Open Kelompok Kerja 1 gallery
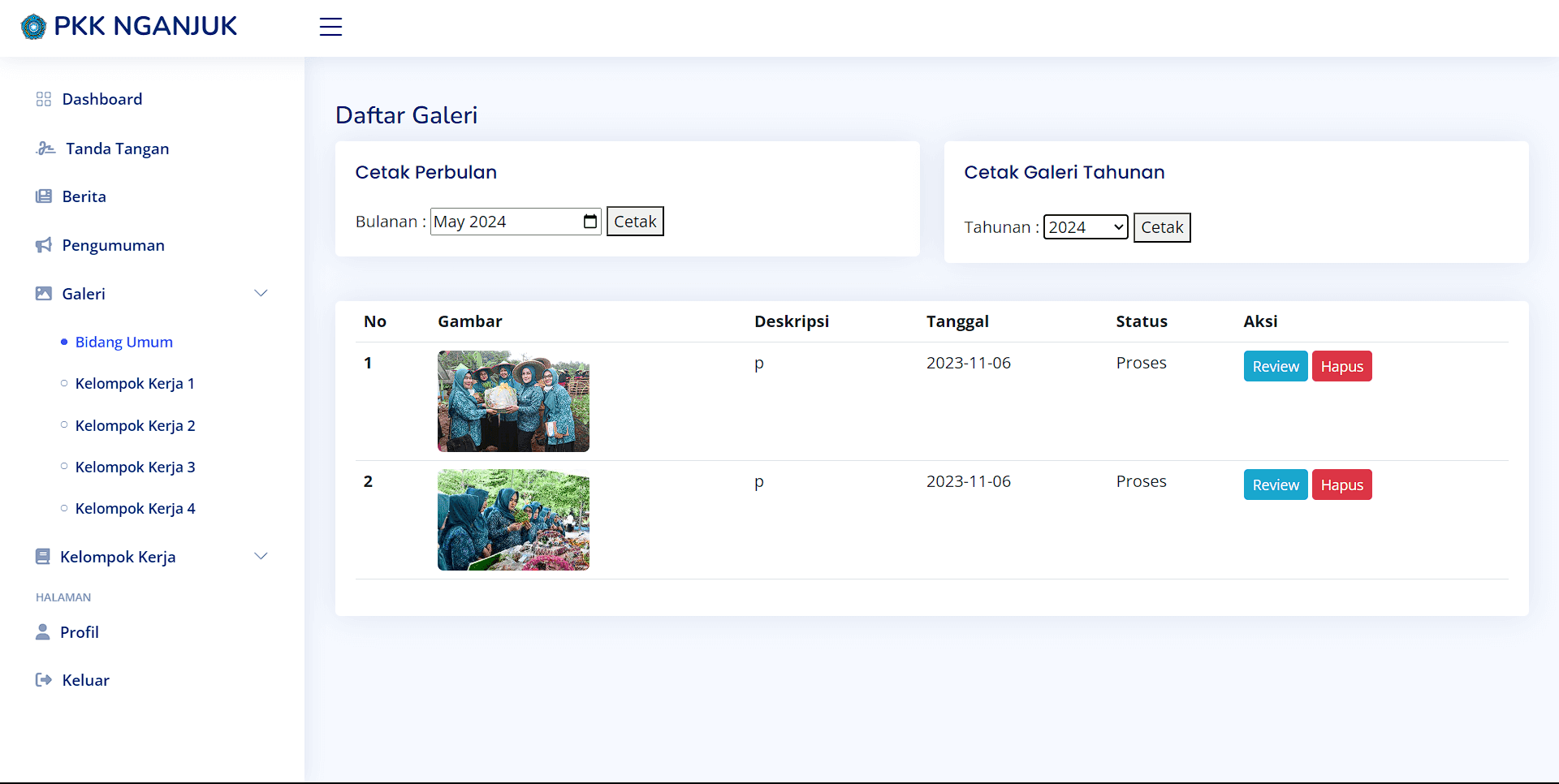This screenshot has width=1559, height=784. coord(135,383)
